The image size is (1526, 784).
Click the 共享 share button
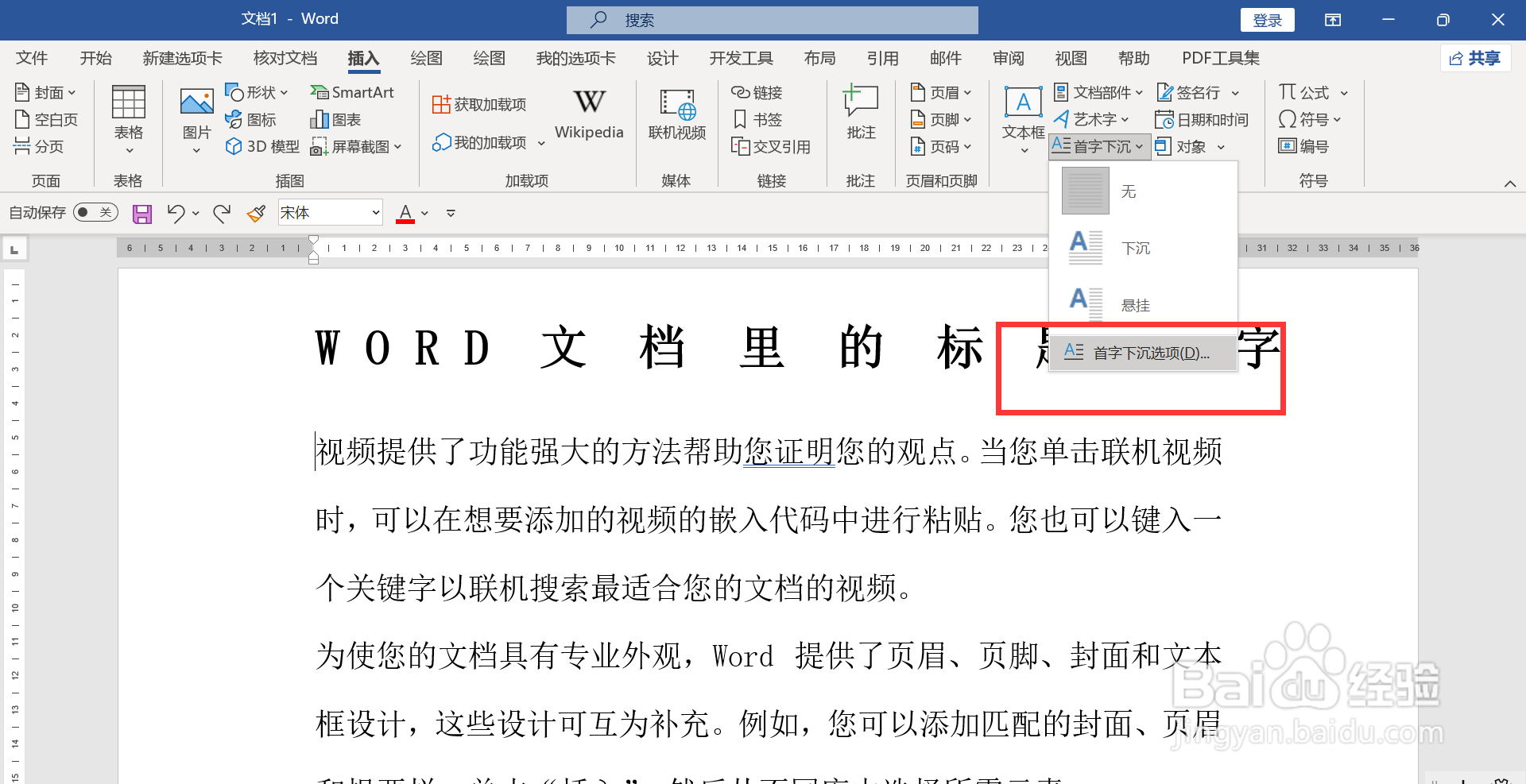[1475, 58]
